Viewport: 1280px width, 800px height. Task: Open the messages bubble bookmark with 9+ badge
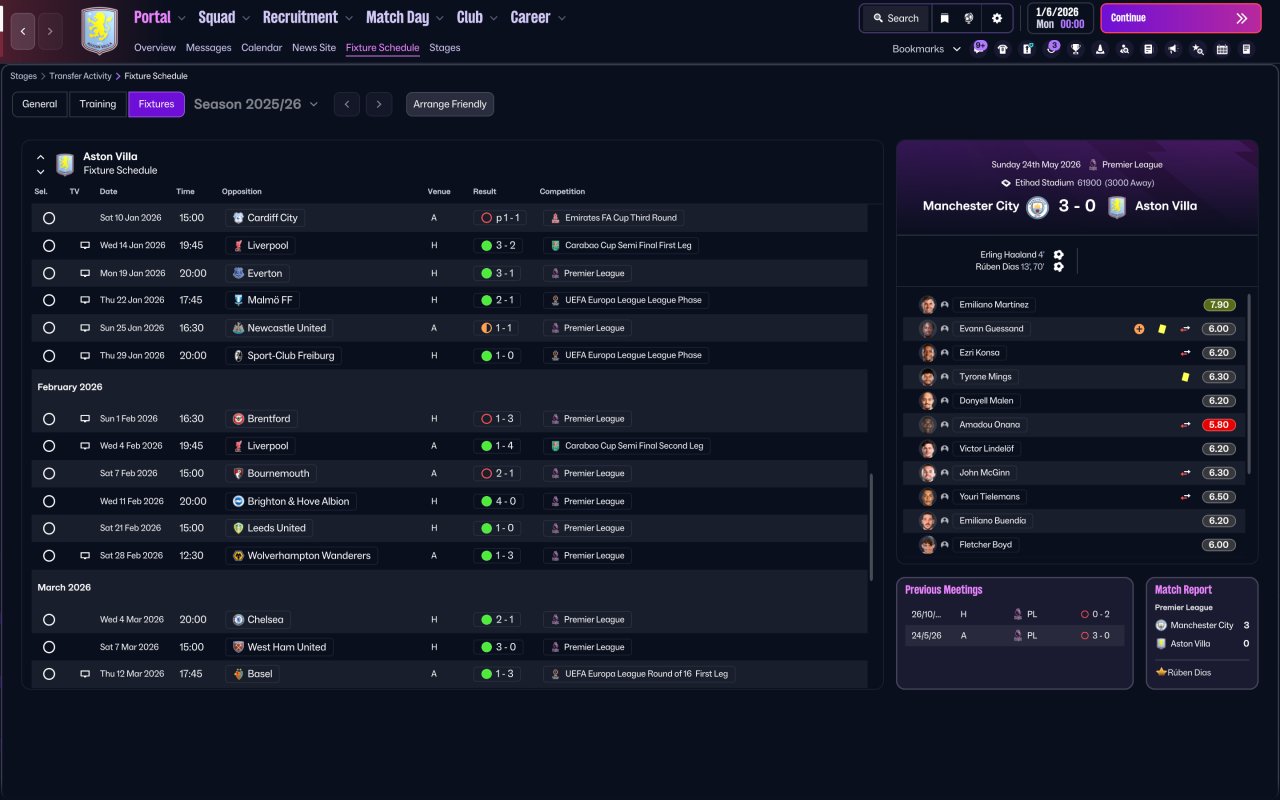pos(979,48)
